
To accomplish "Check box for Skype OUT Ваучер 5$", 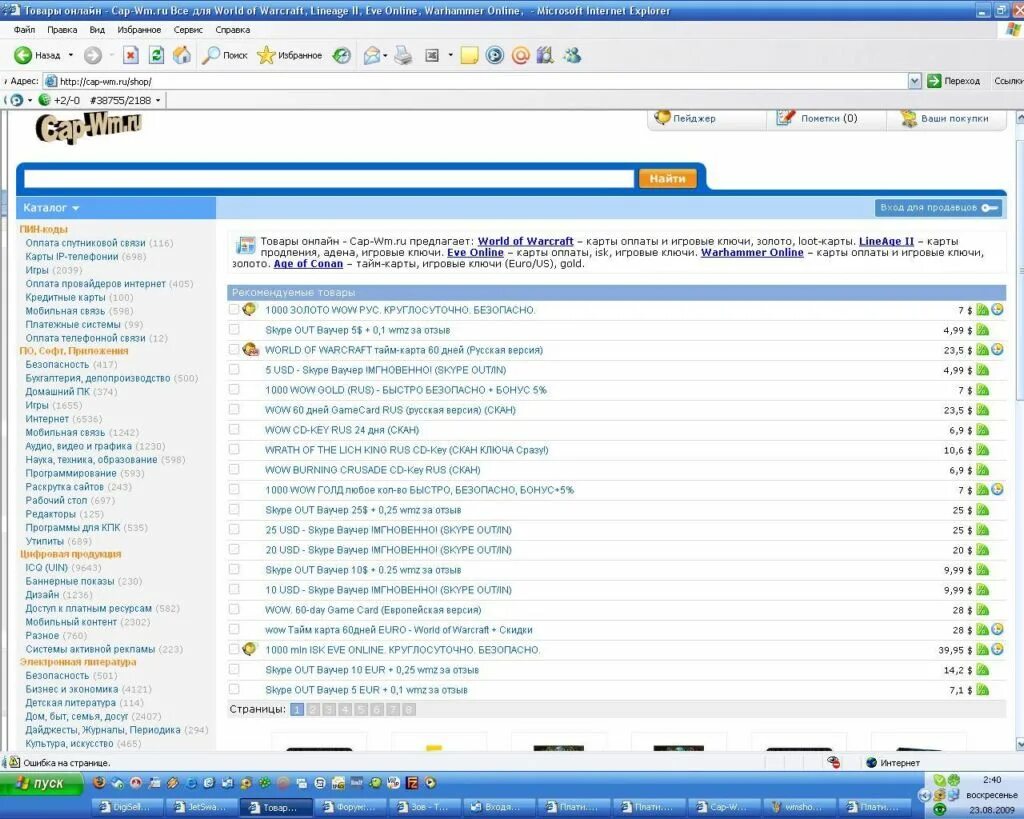I will (x=234, y=330).
